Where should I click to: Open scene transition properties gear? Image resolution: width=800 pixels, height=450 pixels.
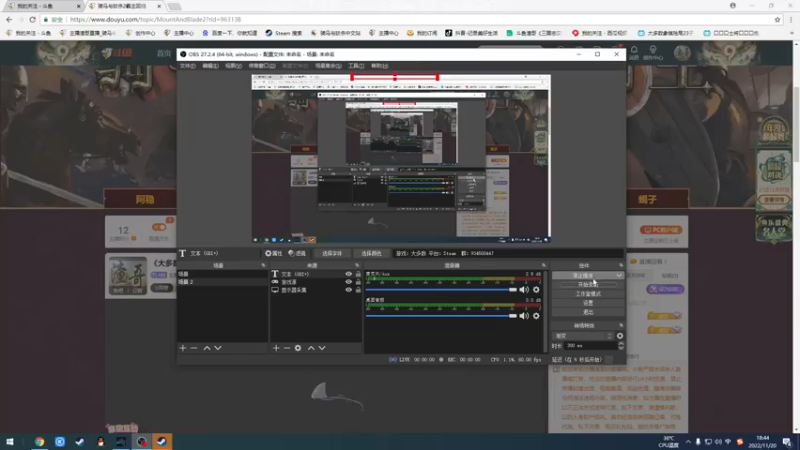(x=620, y=336)
